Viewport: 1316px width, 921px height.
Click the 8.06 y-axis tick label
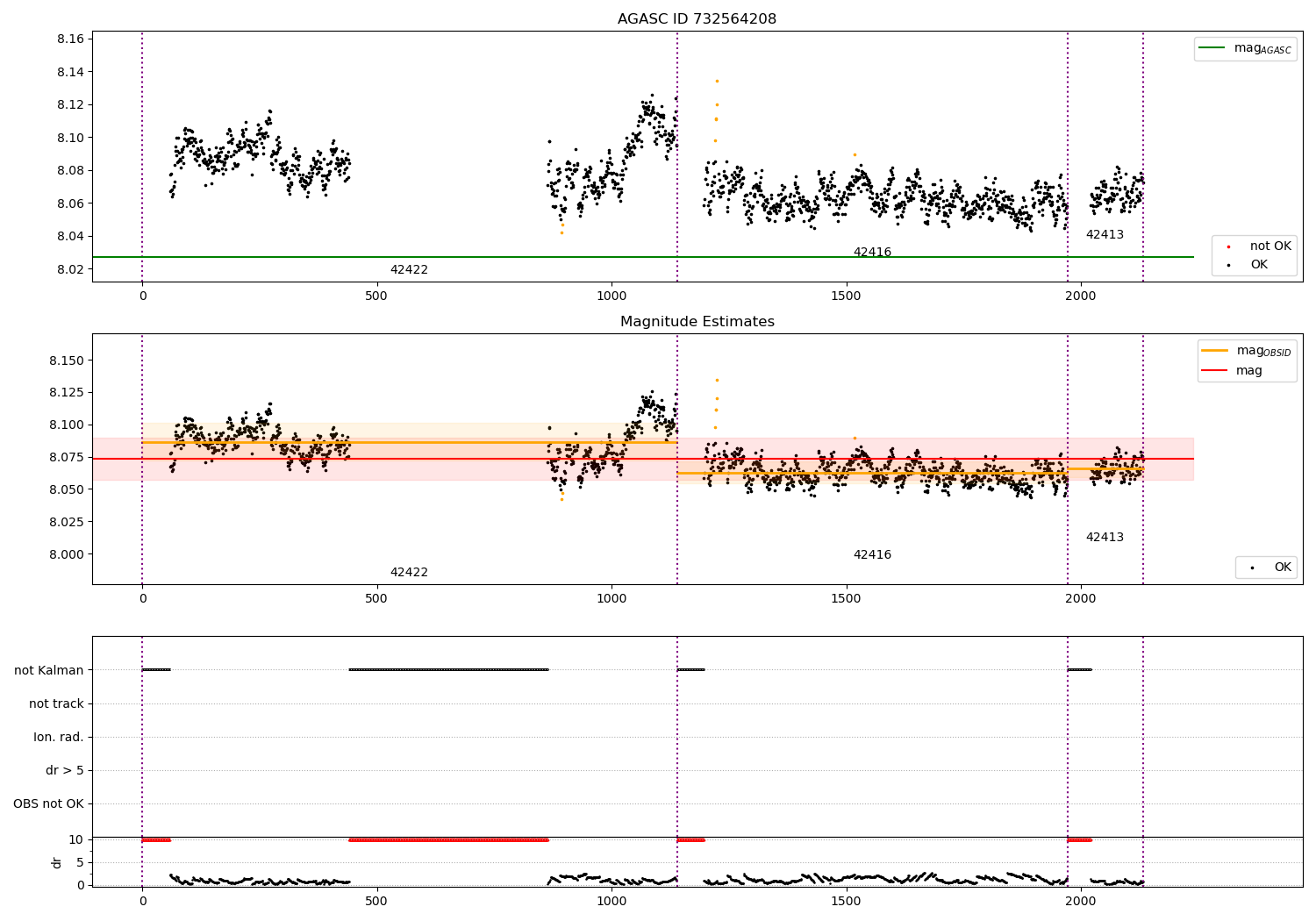coord(70,203)
